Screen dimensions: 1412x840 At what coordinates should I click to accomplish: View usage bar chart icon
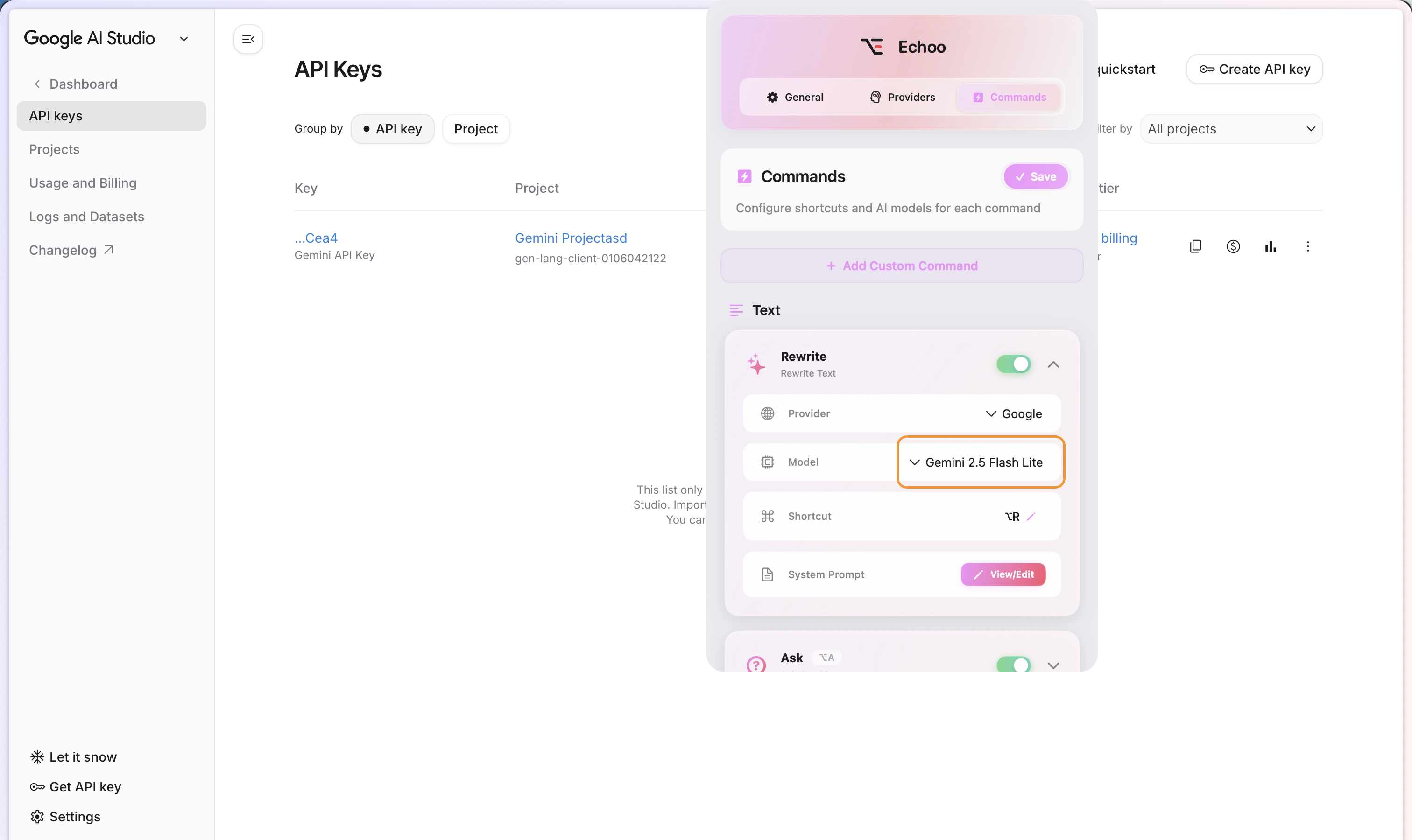[x=1271, y=246]
